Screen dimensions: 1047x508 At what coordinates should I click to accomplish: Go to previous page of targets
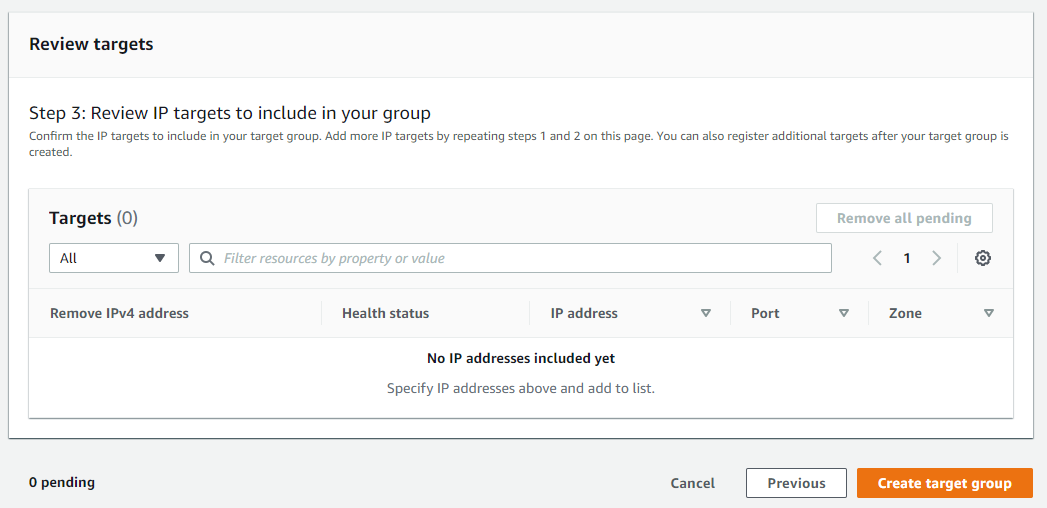[x=877, y=258]
